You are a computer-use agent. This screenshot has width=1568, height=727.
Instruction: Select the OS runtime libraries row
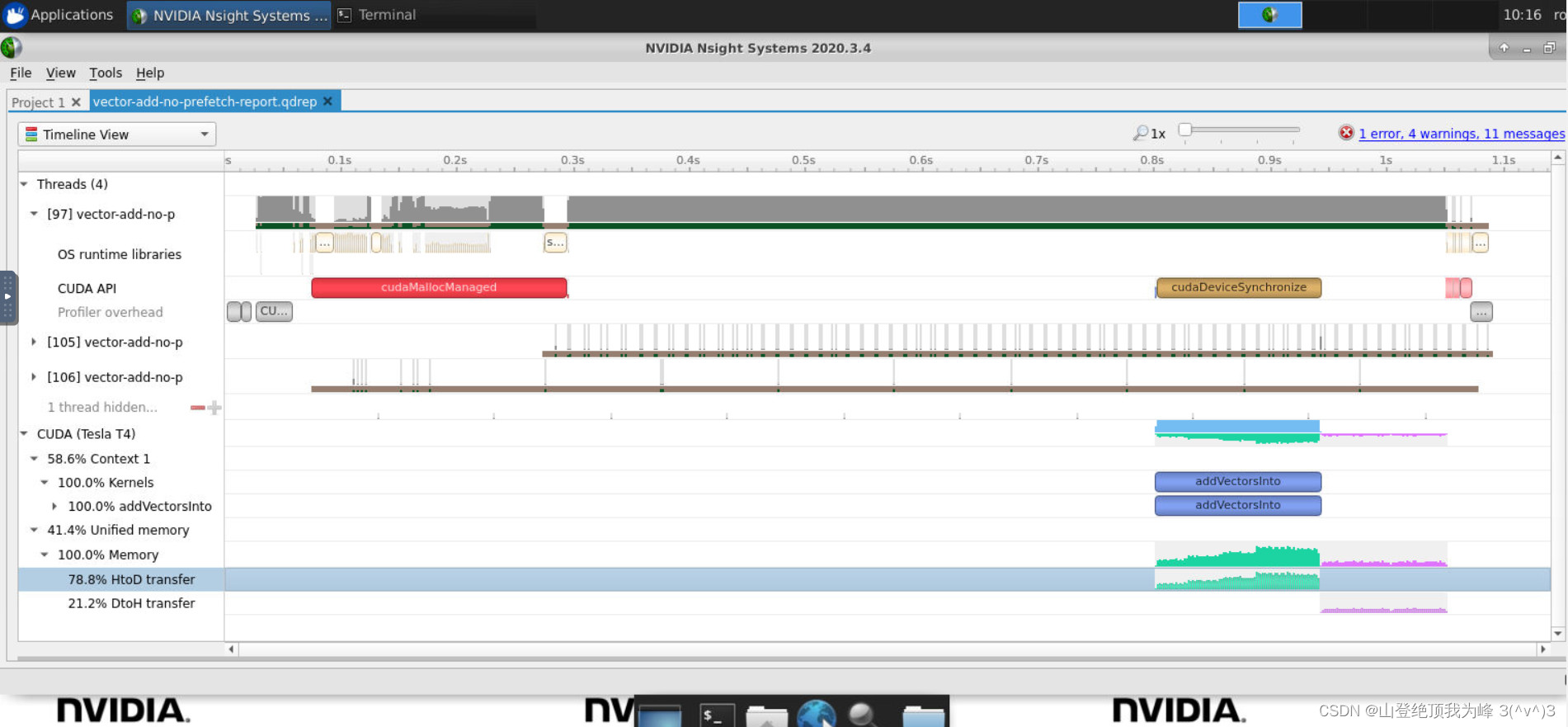click(x=120, y=254)
